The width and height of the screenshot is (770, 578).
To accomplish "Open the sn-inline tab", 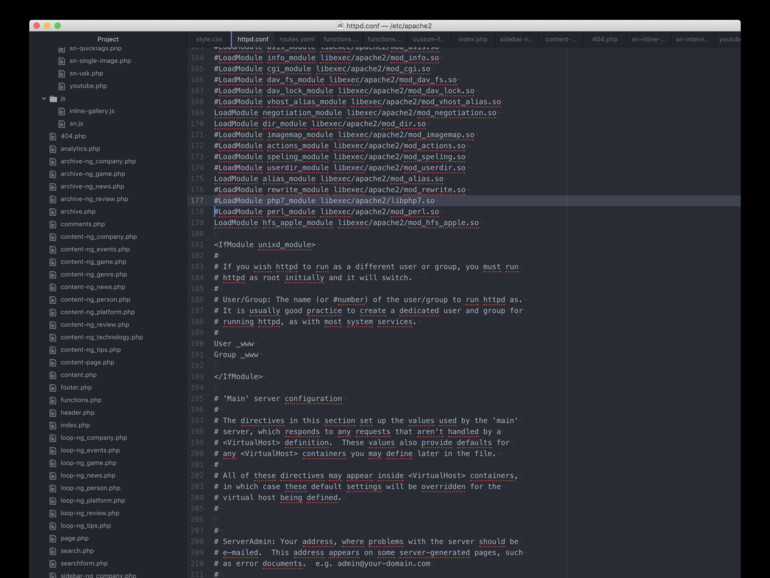I will point(648,39).
